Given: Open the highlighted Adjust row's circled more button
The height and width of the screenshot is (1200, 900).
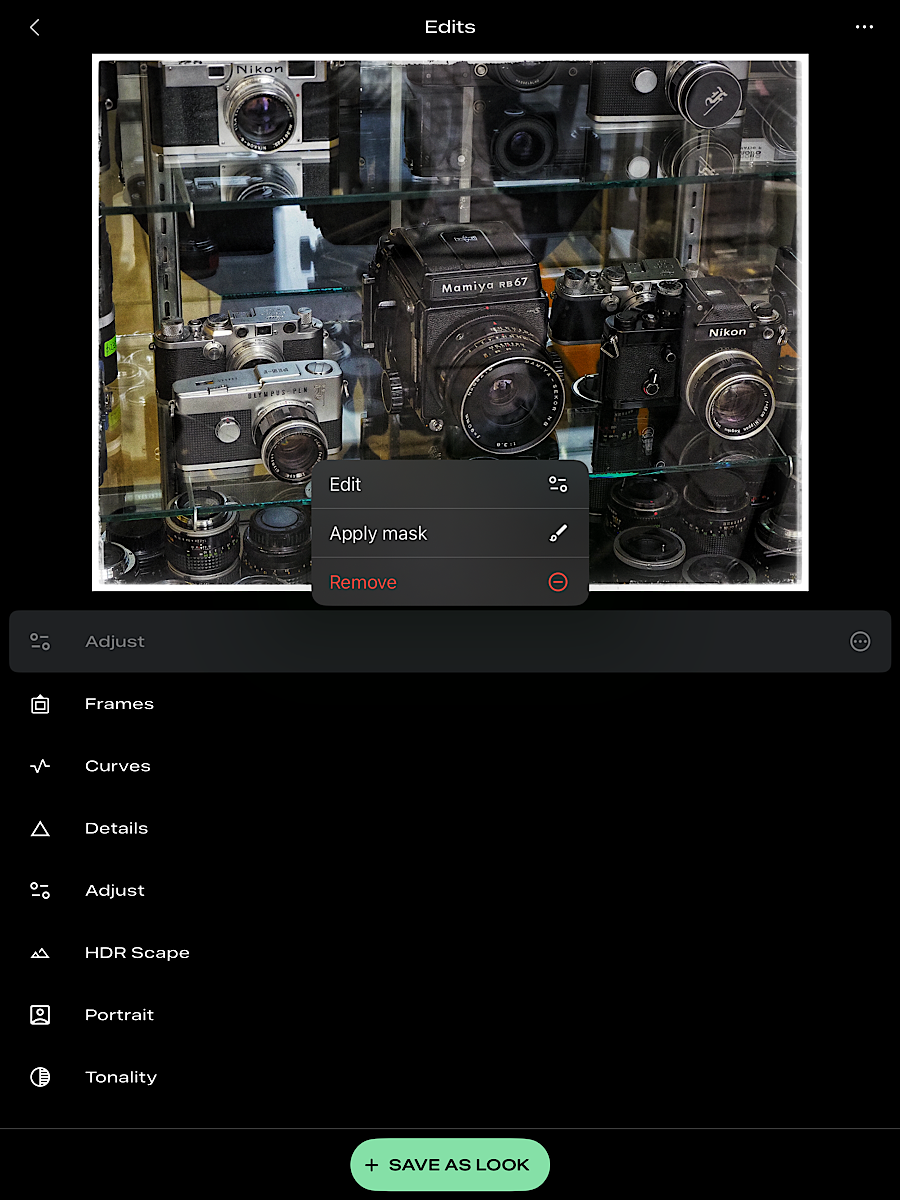Looking at the screenshot, I should pos(860,642).
